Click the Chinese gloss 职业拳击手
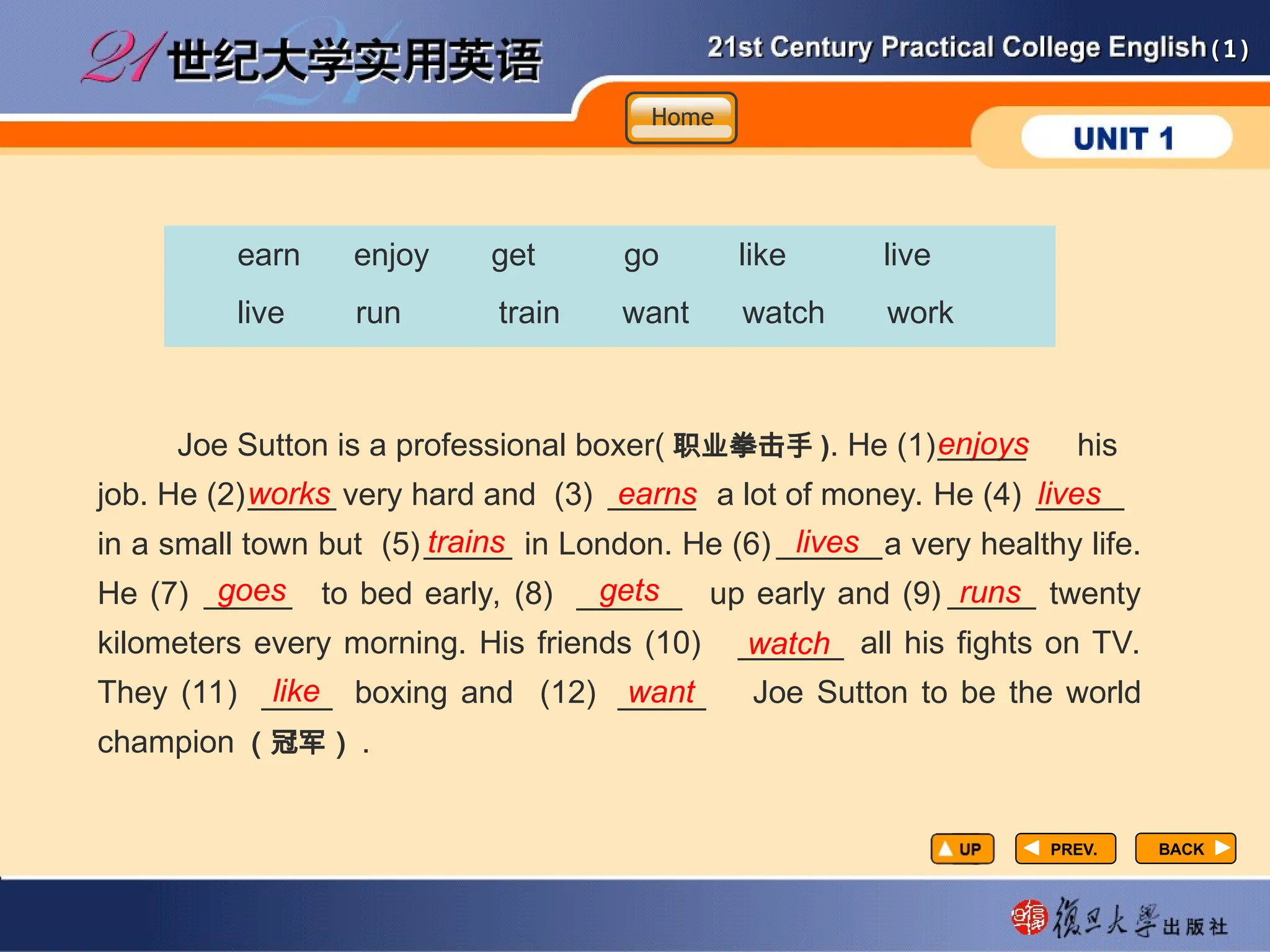Image resolution: width=1270 pixels, height=952 pixels. pyautogui.click(x=742, y=446)
